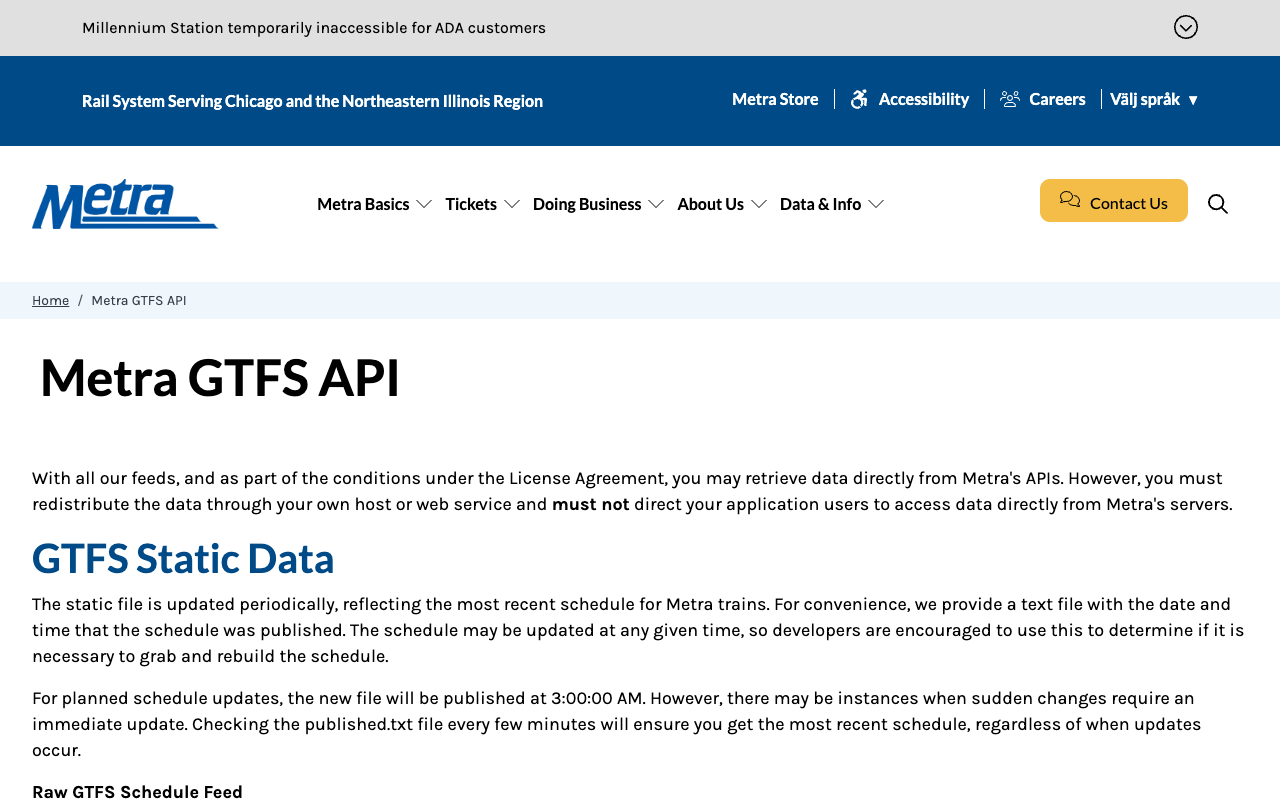
Task: Click the Careers people icon
Action: pyautogui.click(x=1010, y=99)
